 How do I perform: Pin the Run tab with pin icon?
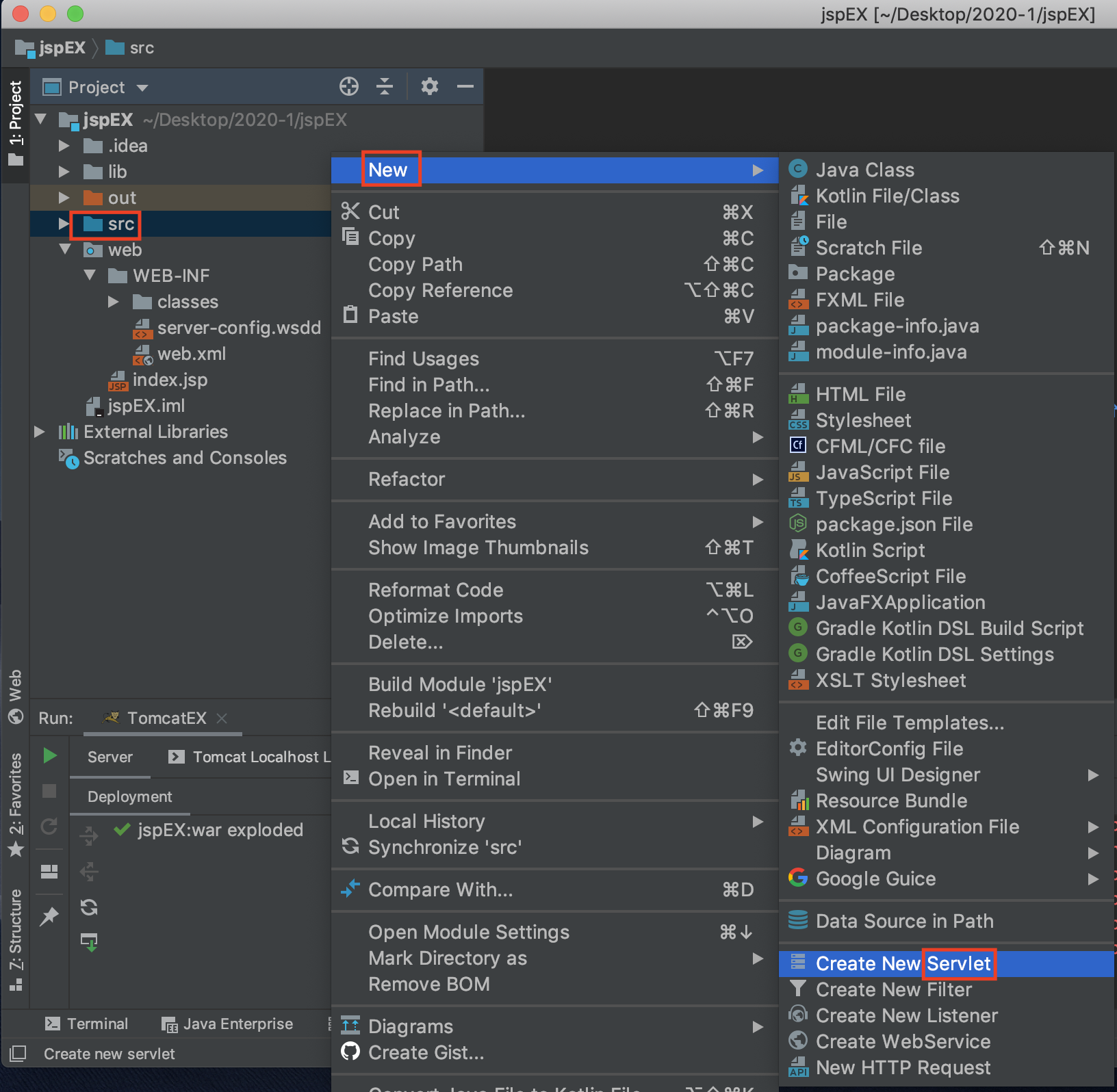[x=49, y=916]
